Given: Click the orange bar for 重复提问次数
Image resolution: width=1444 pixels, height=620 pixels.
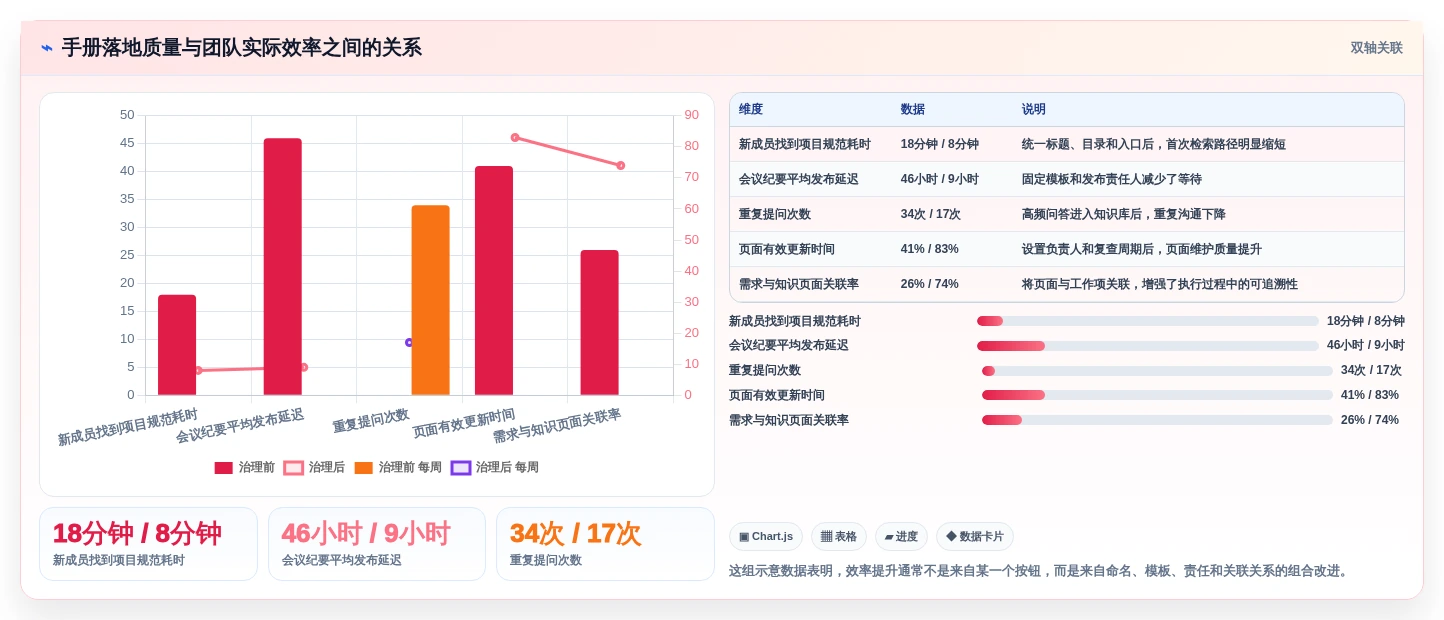Looking at the screenshot, I should coord(431,300).
